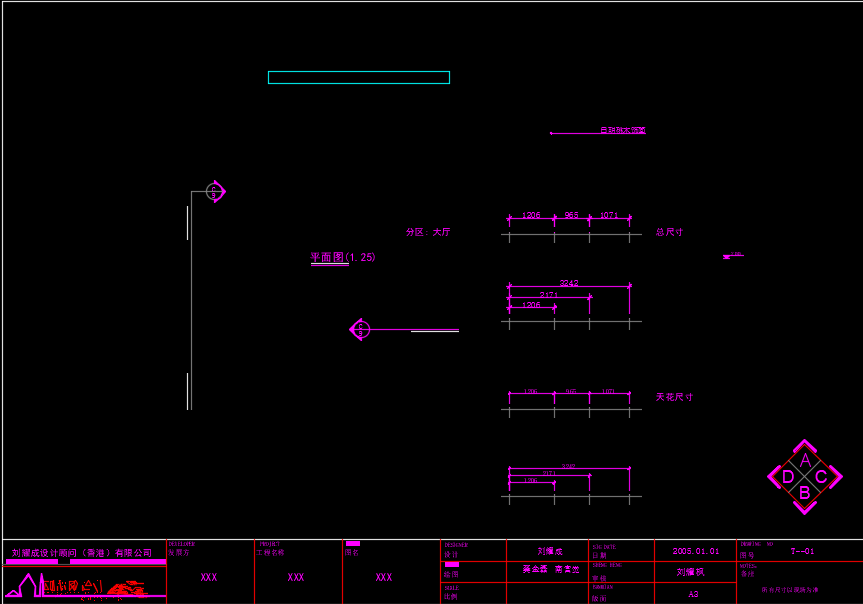Select the 分区：大厅 label
The width and height of the screenshot is (863, 604).
[428, 232]
